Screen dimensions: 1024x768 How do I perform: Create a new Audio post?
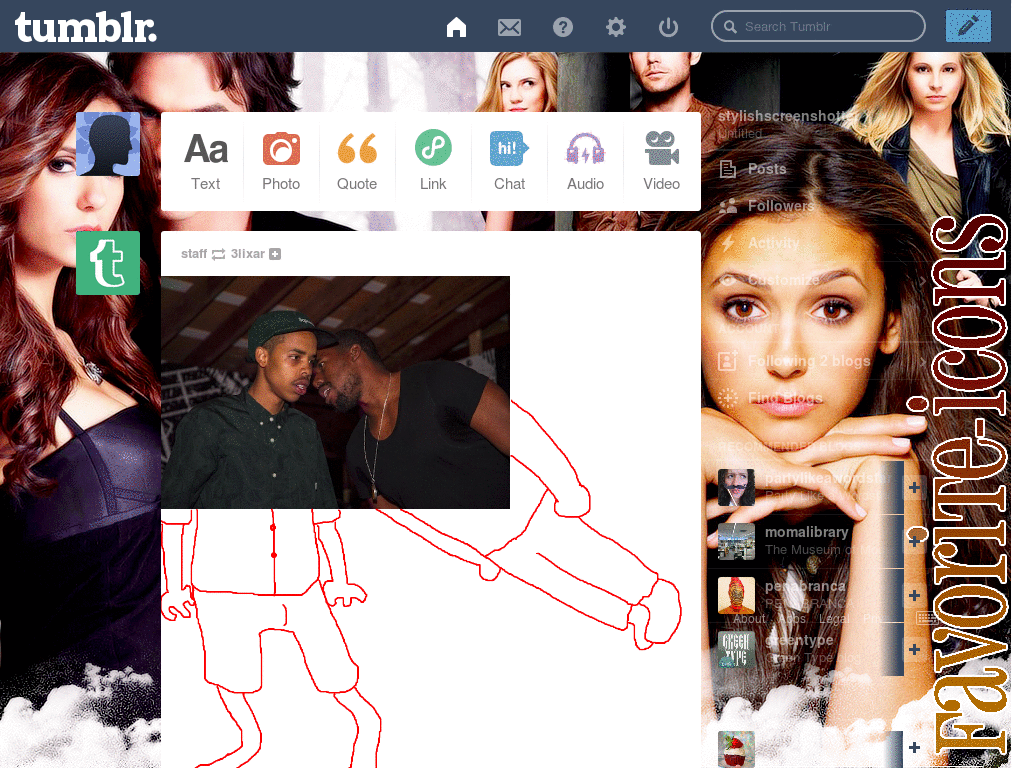point(585,161)
